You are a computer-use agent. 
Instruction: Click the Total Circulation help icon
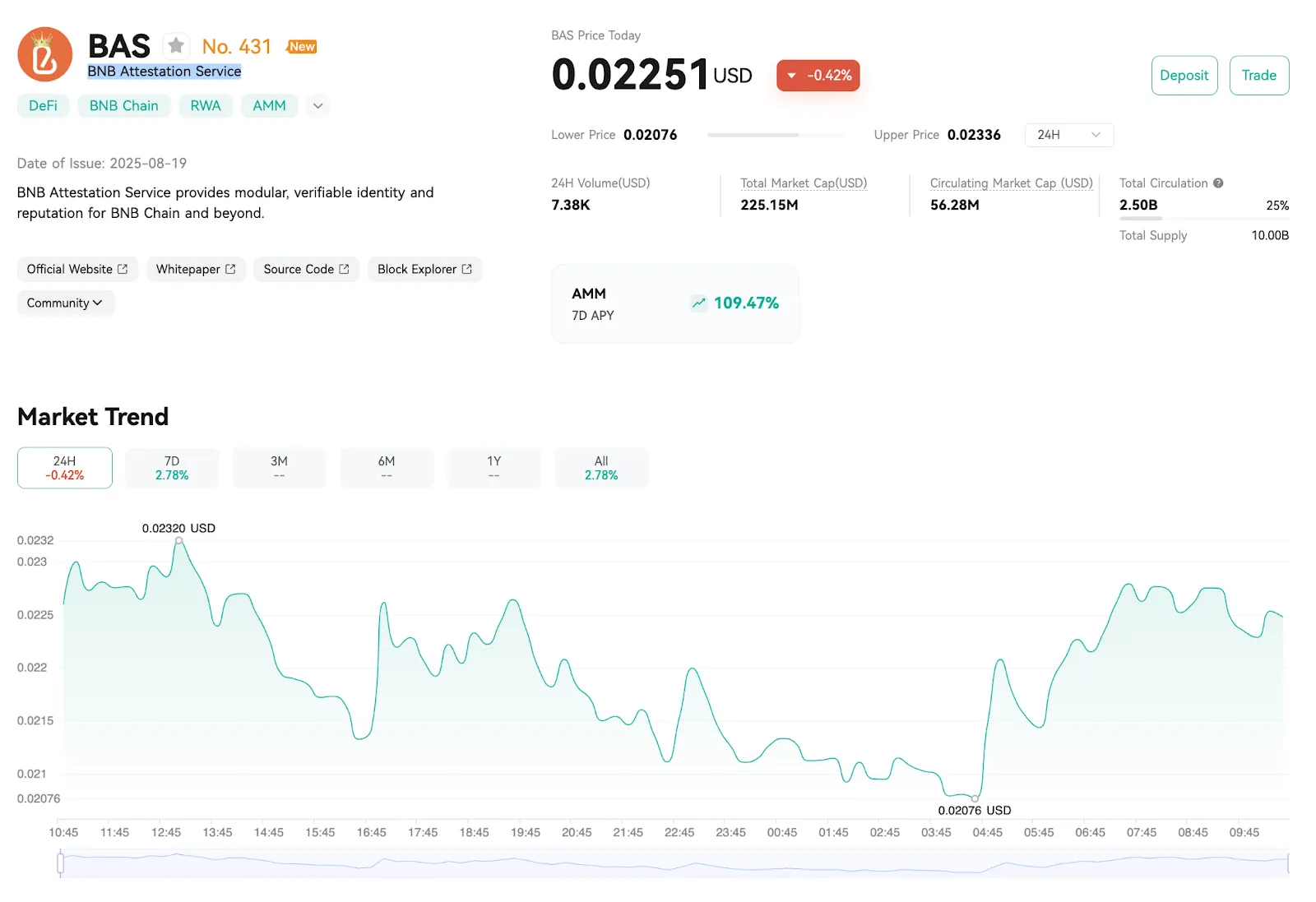coord(1218,183)
